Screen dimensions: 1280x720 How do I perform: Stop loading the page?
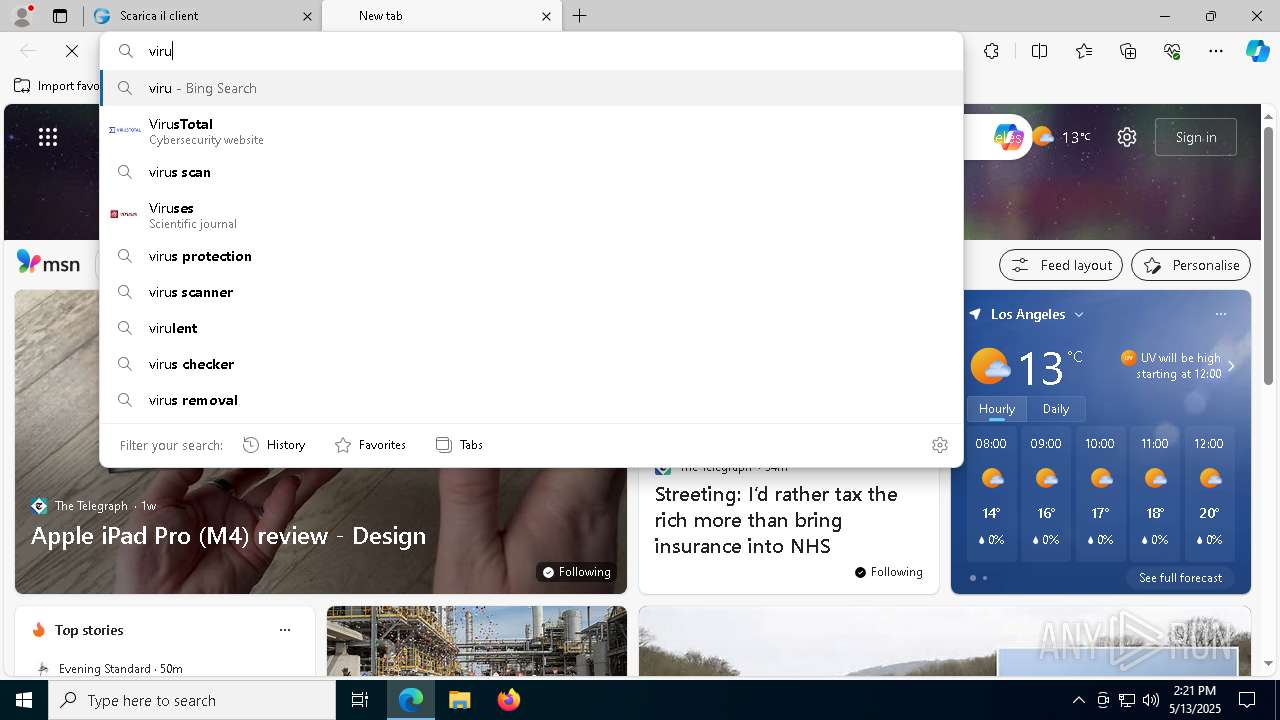click(x=72, y=51)
